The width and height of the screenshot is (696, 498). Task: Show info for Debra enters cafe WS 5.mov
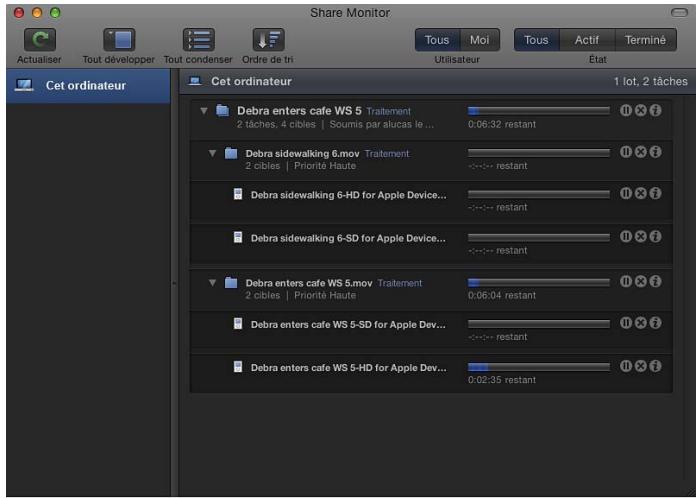(x=656, y=281)
